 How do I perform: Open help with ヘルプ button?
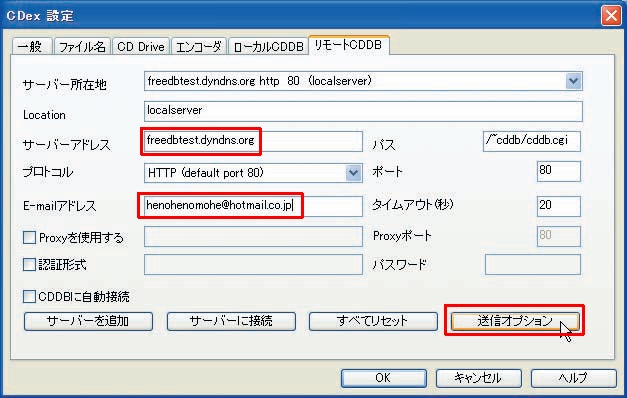coord(573,378)
